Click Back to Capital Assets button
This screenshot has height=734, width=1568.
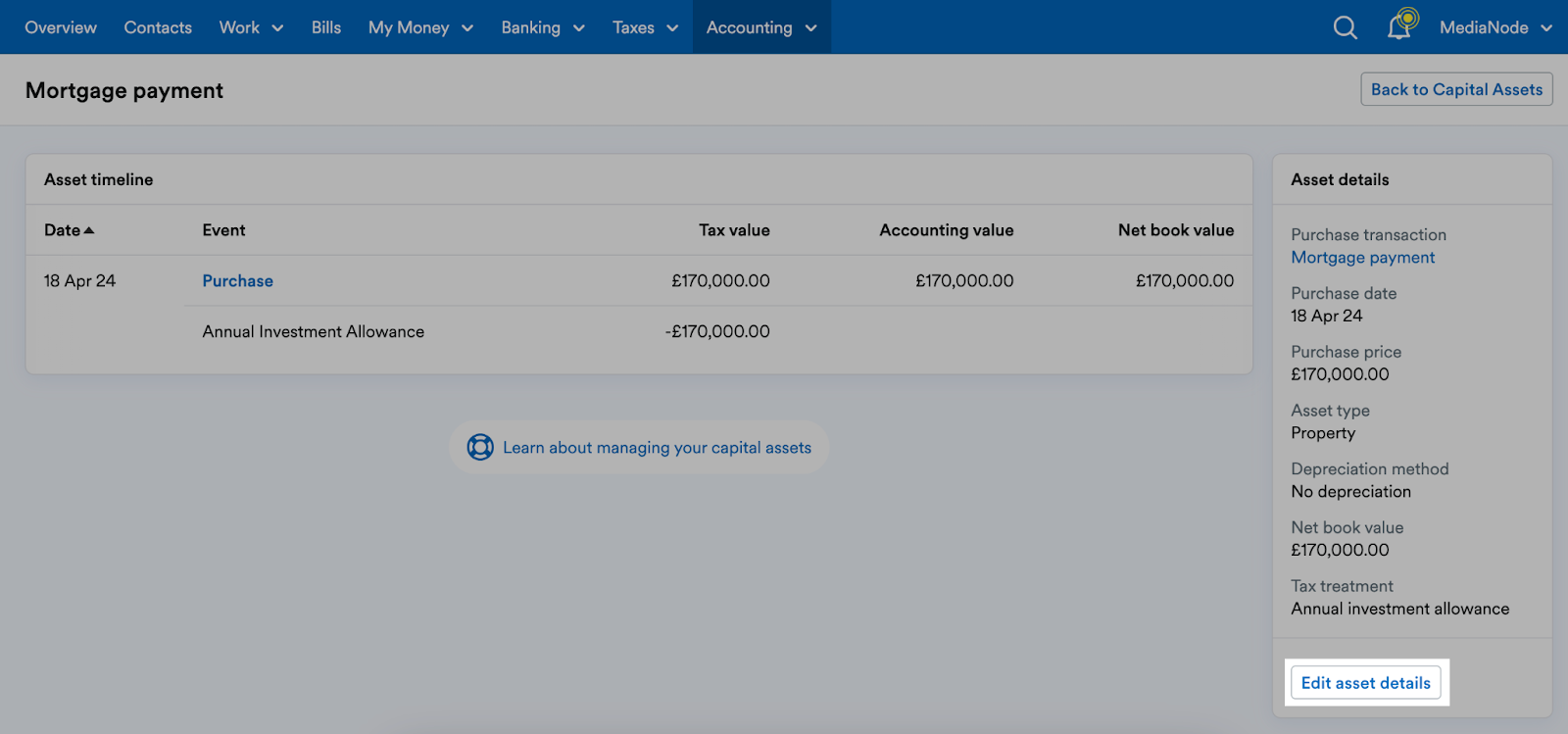pyautogui.click(x=1456, y=89)
